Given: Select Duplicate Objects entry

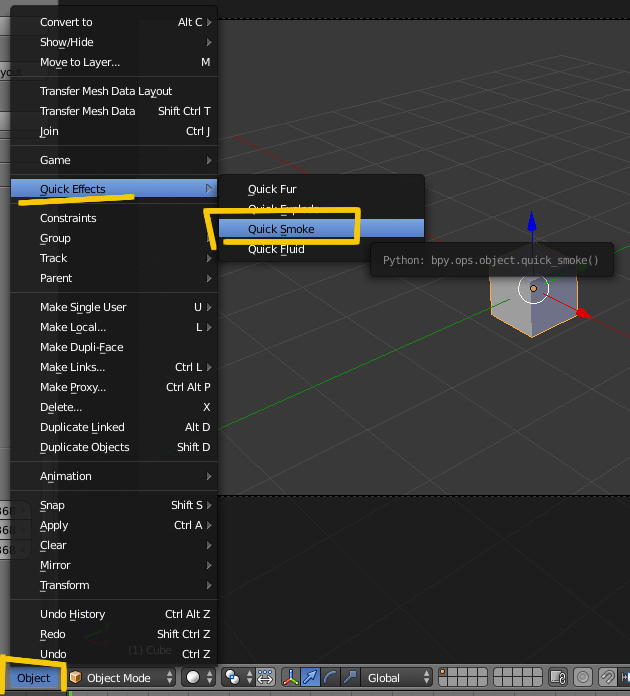Looking at the screenshot, I should pos(114,447).
